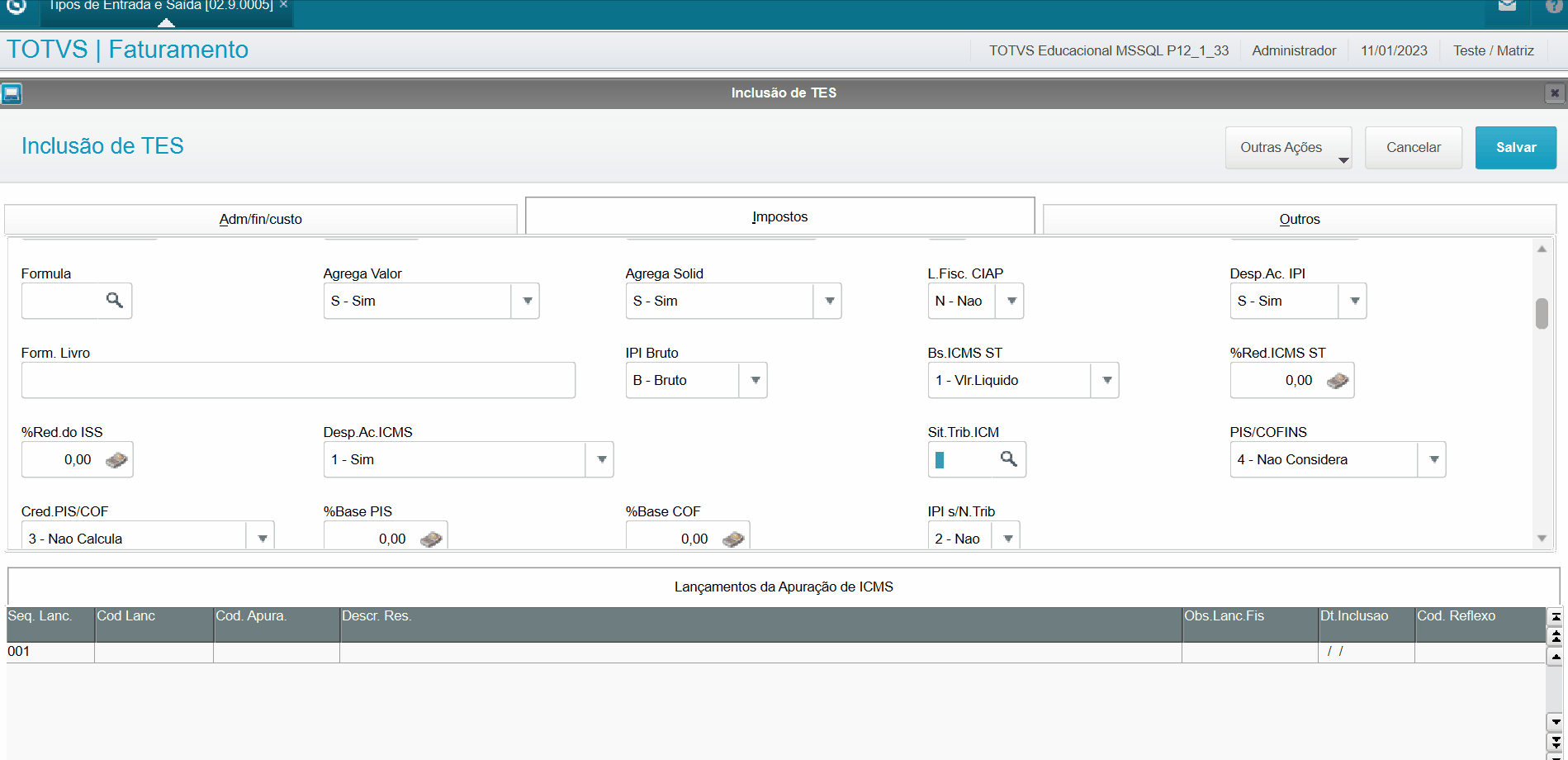Open the IPI s/N.Trib dropdown
The height and width of the screenshot is (760, 1568).
point(1007,537)
